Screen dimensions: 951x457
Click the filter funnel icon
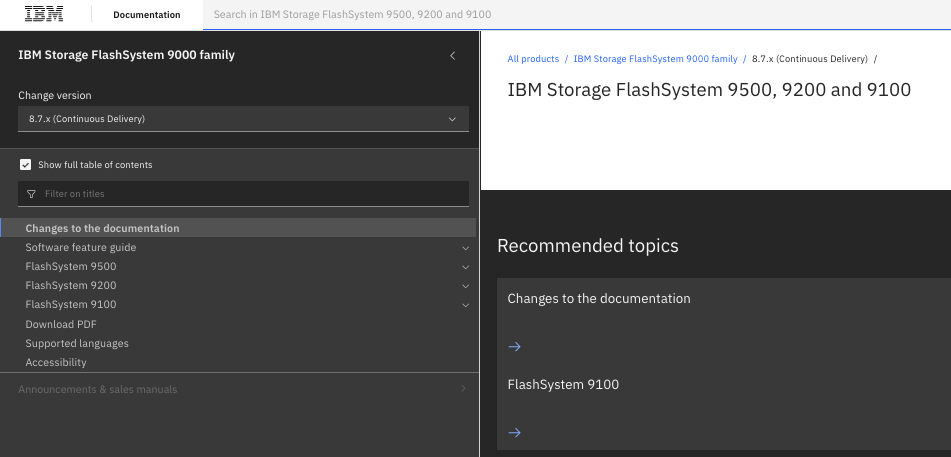coord(32,194)
